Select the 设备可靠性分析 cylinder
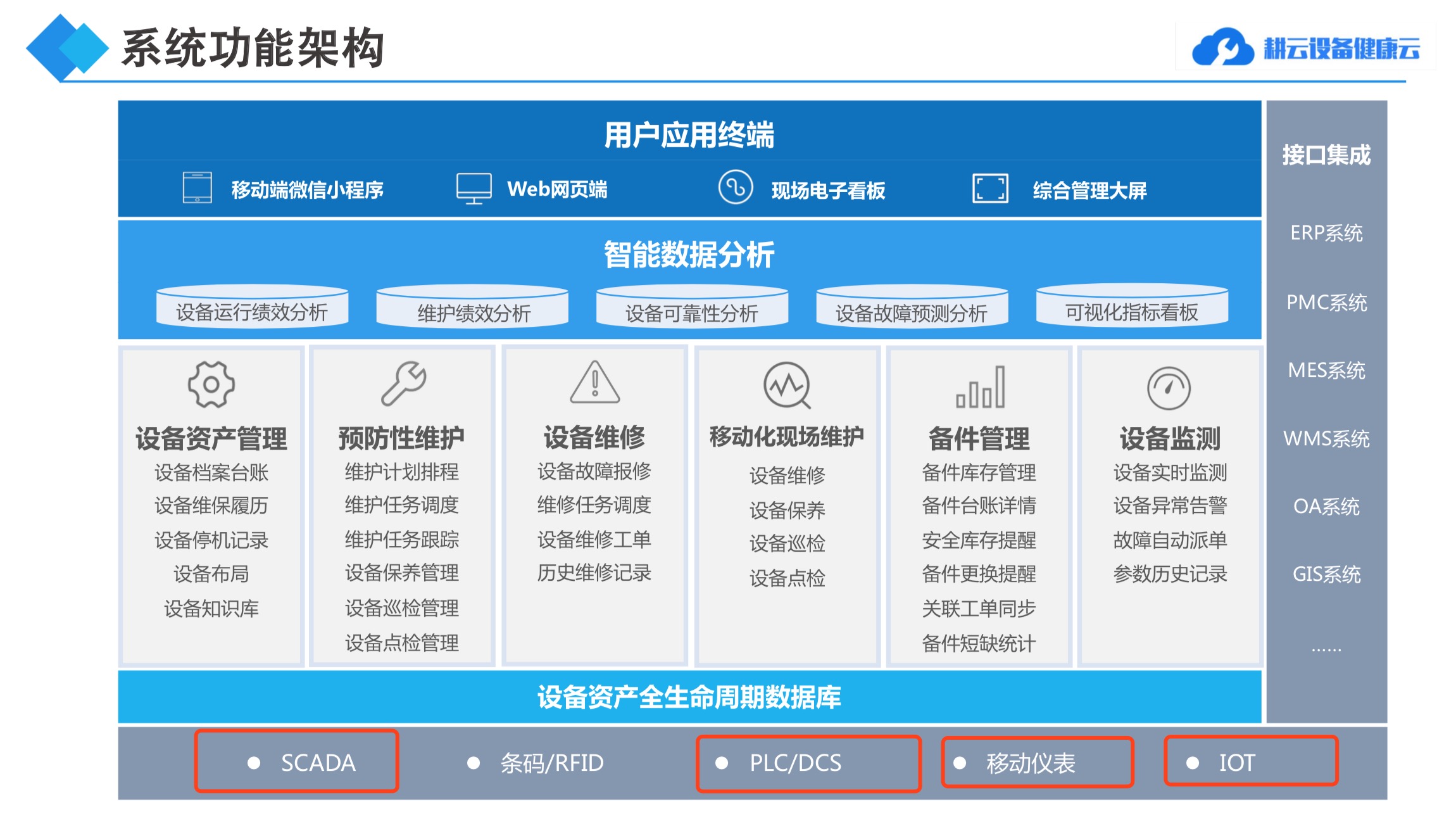 click(692, 306)
